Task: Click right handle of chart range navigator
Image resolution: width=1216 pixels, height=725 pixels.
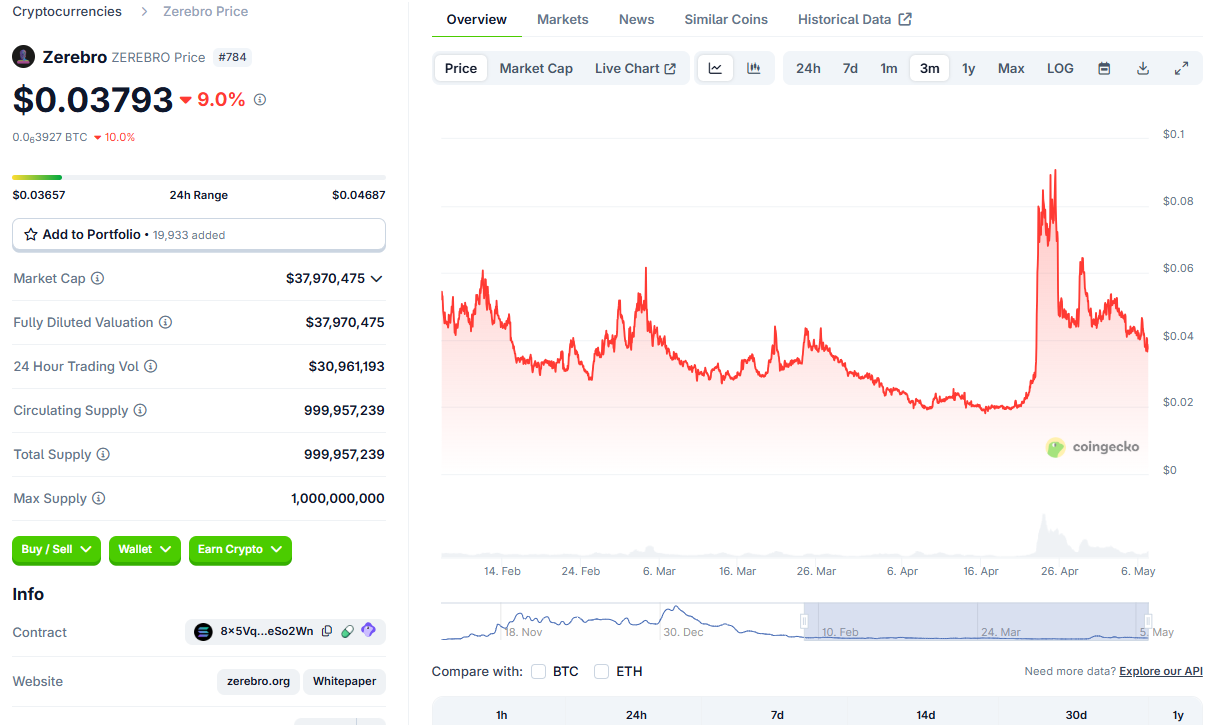Action: point(1148,621)
